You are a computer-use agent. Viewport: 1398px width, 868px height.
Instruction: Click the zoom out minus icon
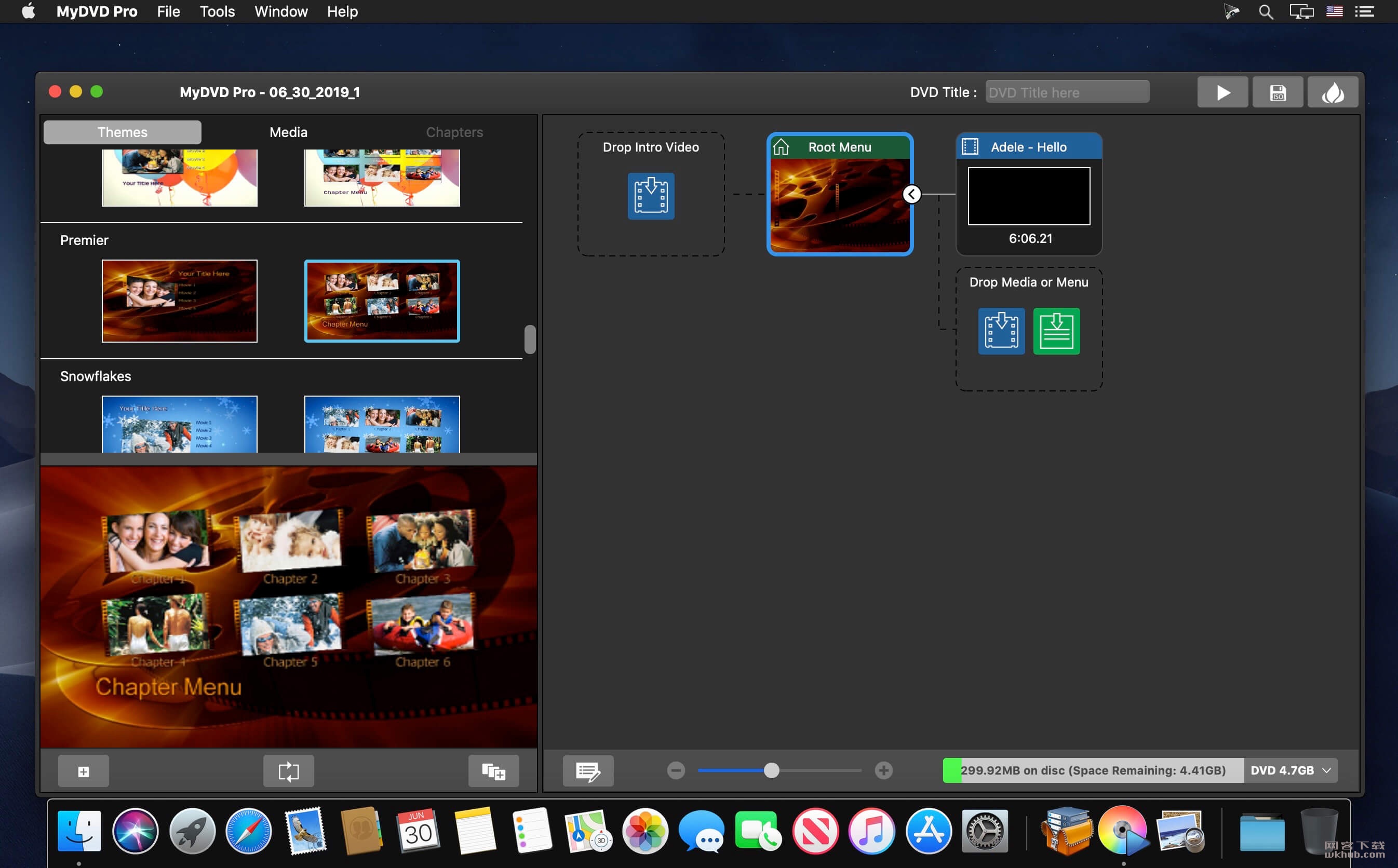(x=676, y=770)
